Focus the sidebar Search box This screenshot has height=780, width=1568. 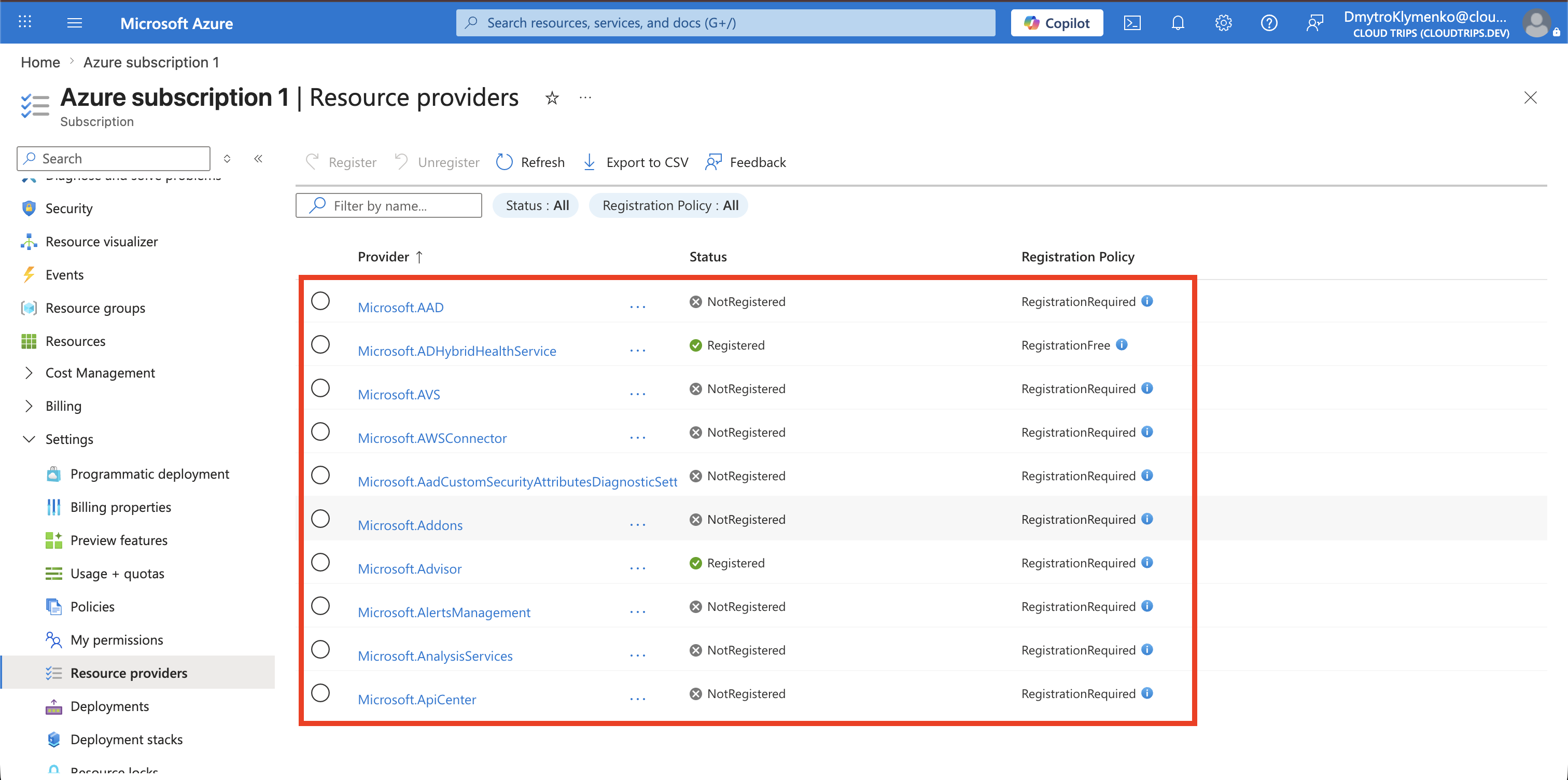(x=114, y=159)
